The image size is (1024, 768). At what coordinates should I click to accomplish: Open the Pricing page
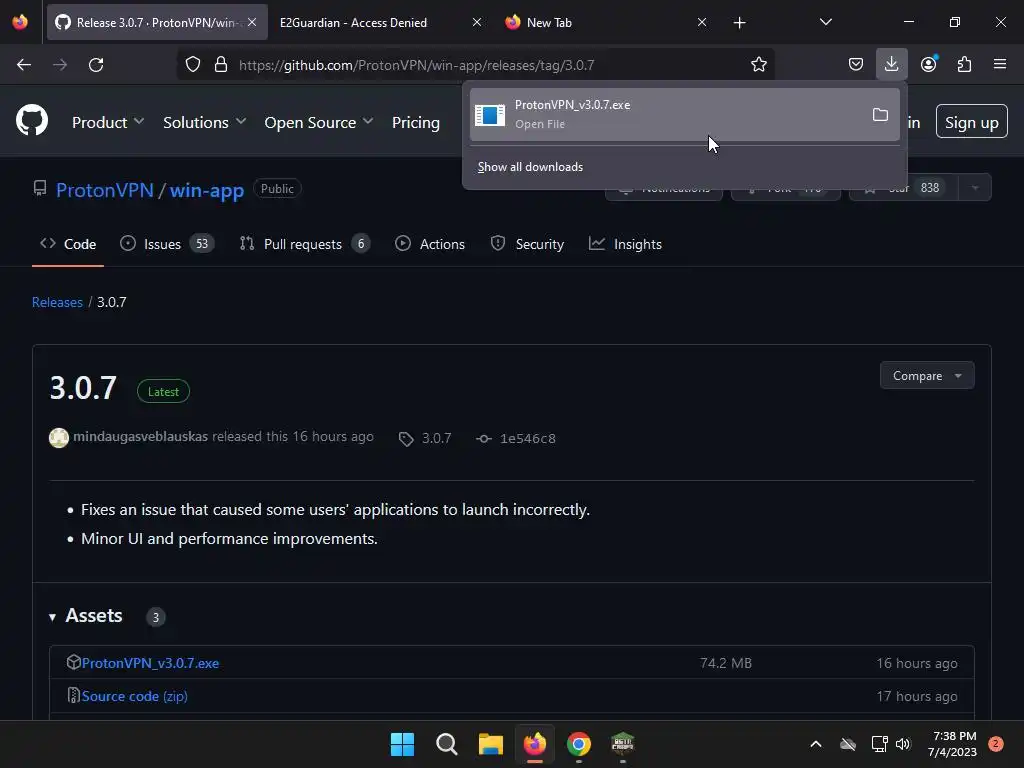point(415,122)
